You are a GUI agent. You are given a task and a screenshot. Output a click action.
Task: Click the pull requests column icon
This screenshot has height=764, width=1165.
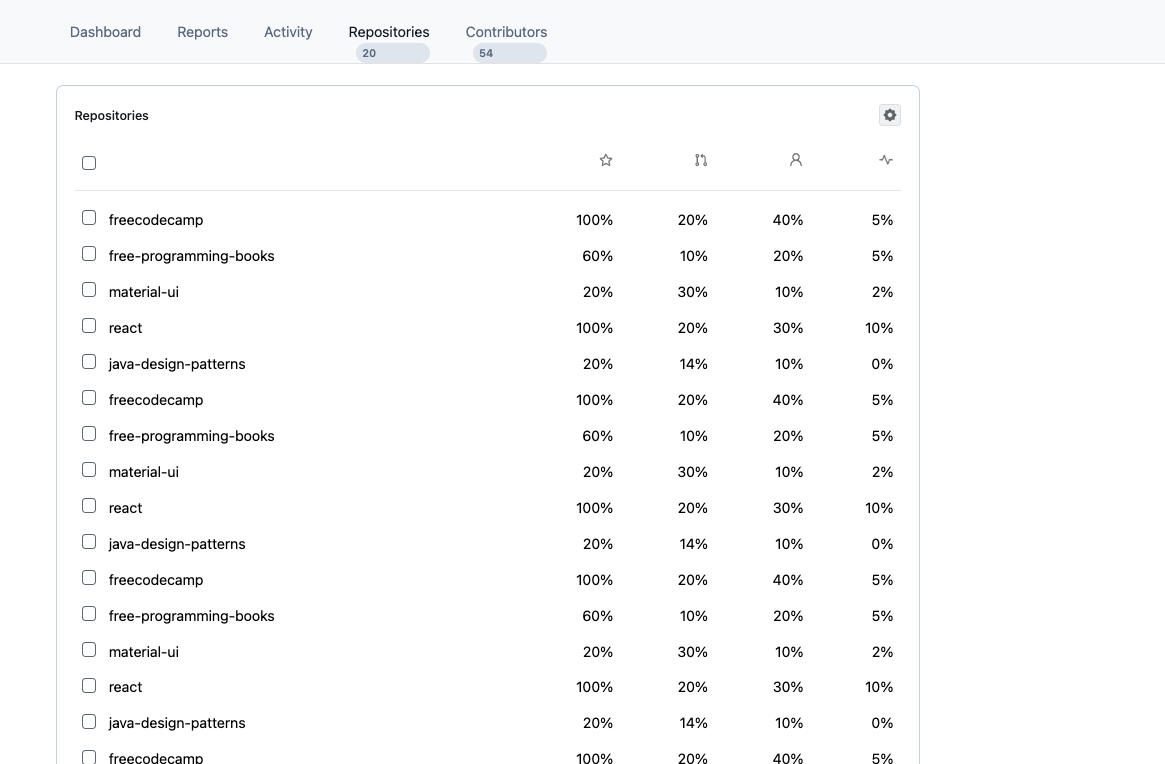pyautogui.click(x=701, y=160)
